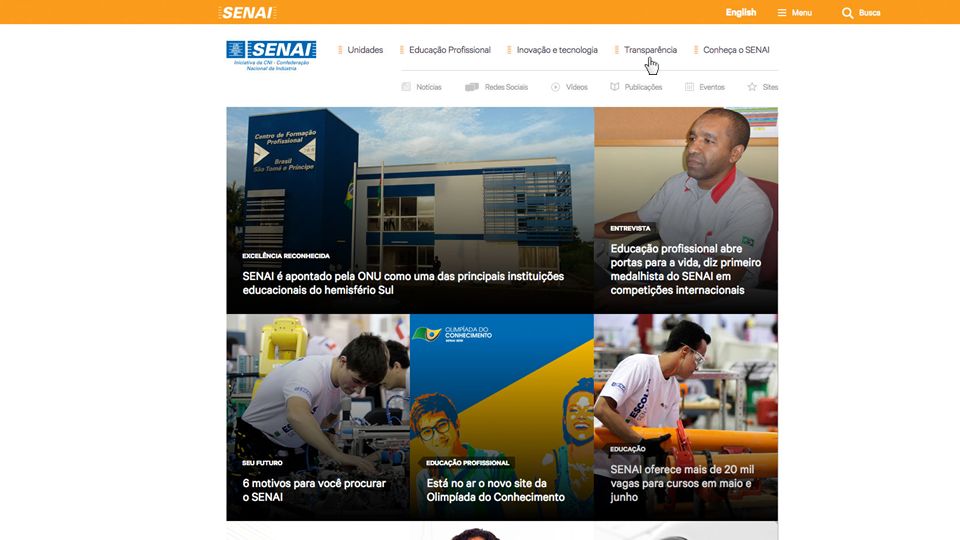The image size is (960, 540).
Task: Click the Sites star icon
Action: pyautogui.click(x=752, y=87)
